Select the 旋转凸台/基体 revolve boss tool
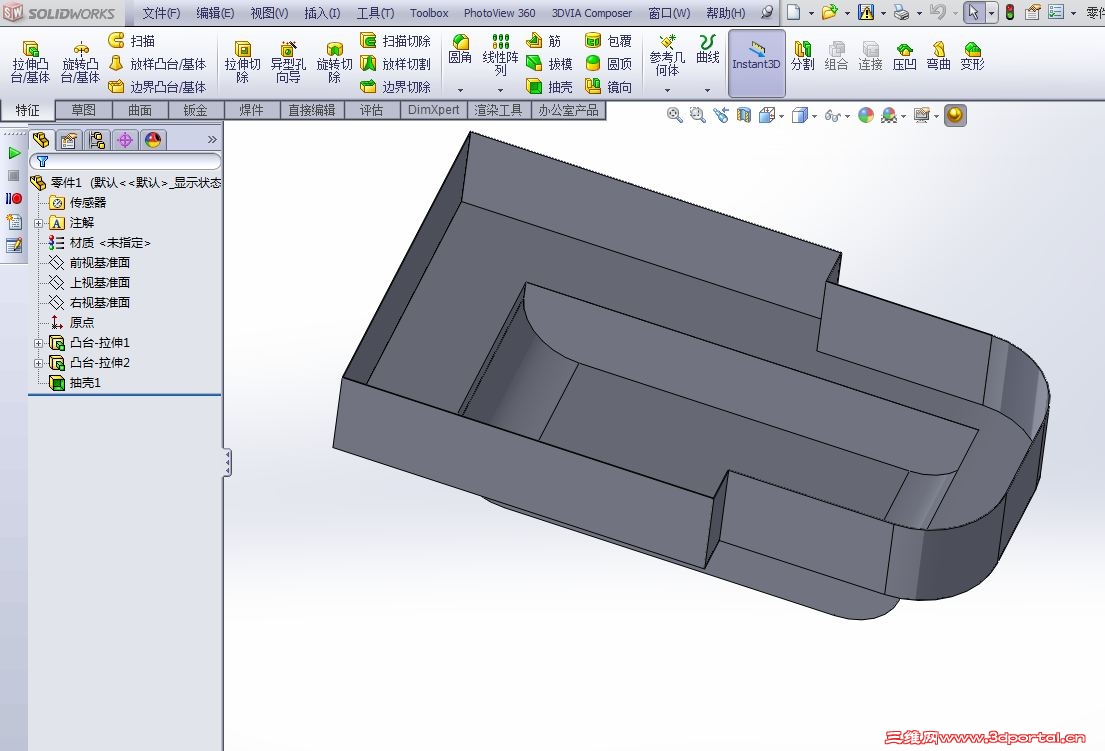 80,62
